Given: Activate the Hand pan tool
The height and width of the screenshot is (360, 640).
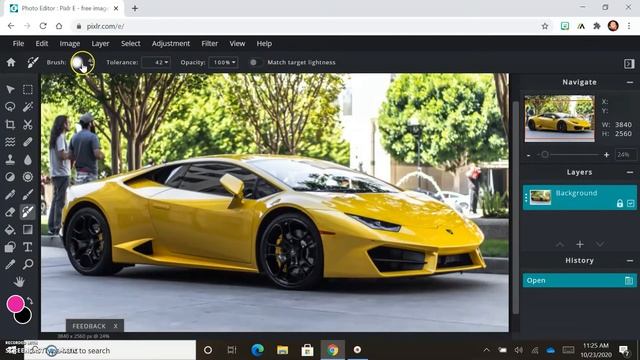Looking at the screenshot, I should tap(19, 282).
